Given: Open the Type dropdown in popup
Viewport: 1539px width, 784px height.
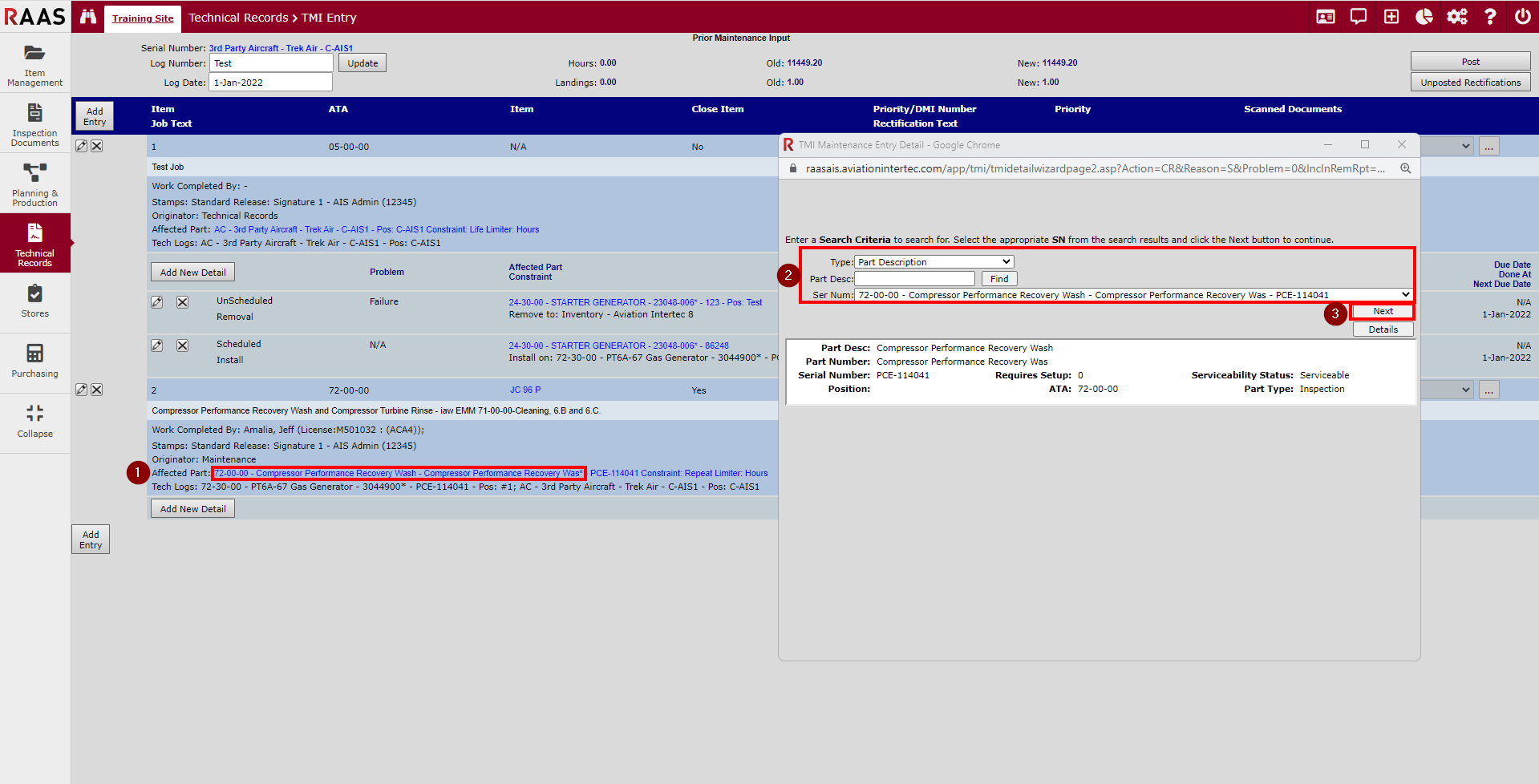Looking at the screenshot, I should pos(934,262).
